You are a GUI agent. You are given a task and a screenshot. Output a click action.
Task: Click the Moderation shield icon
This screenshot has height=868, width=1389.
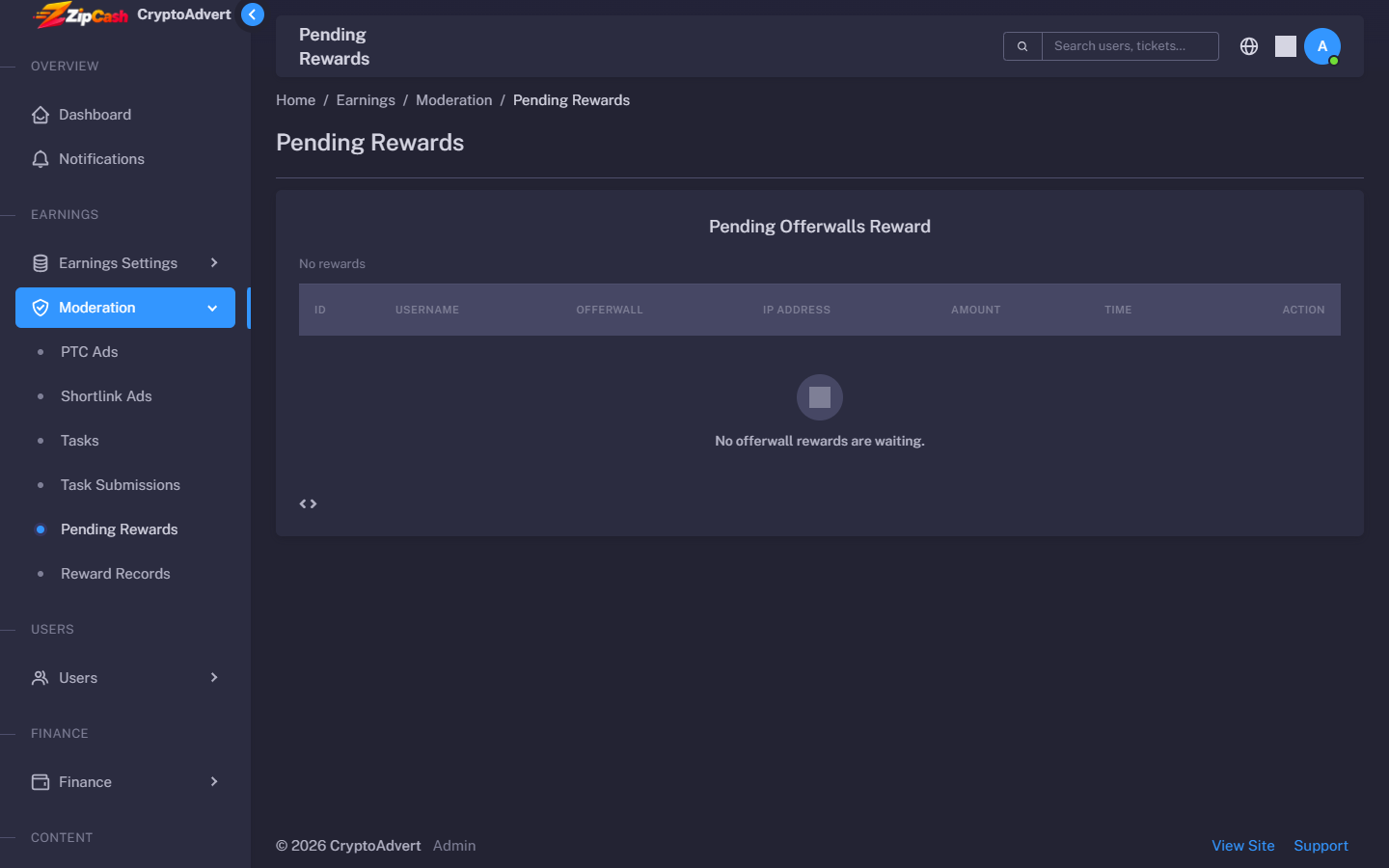pos(41,308)
